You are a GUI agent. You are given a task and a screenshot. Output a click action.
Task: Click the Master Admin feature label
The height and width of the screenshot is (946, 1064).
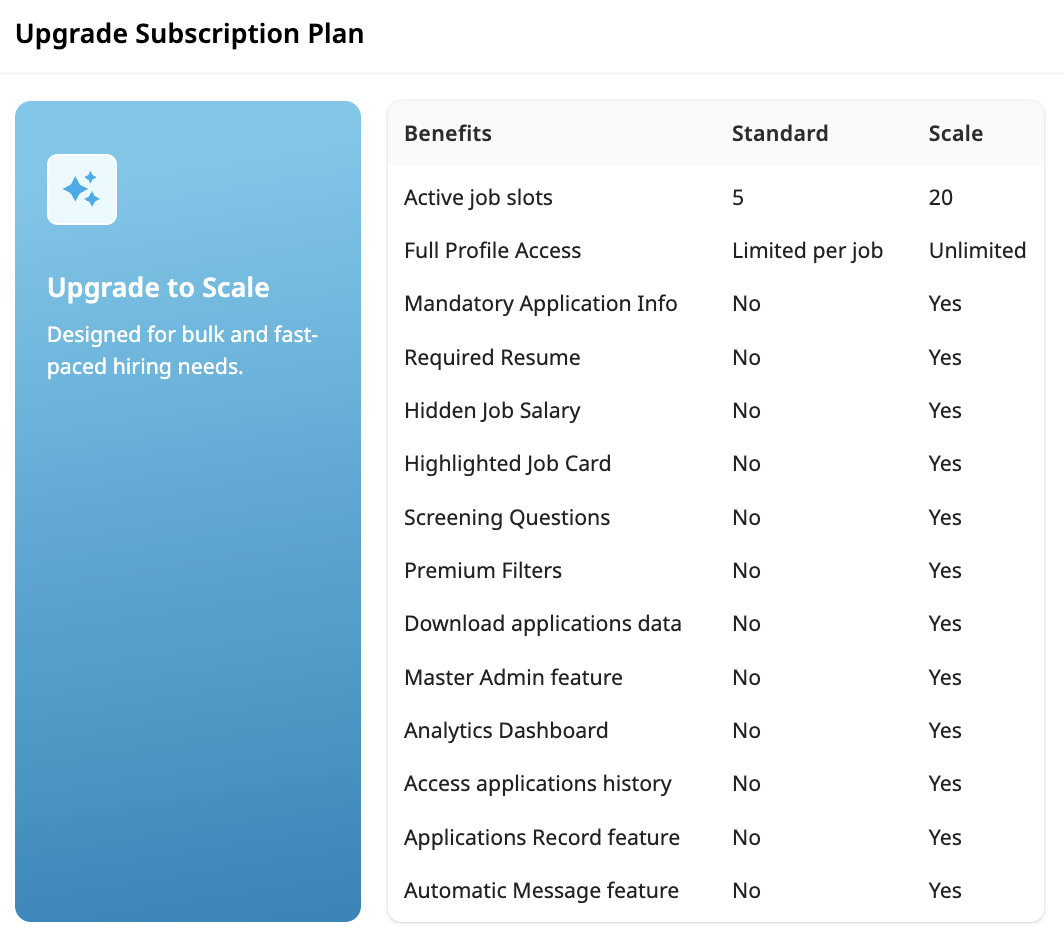point(513,678)
